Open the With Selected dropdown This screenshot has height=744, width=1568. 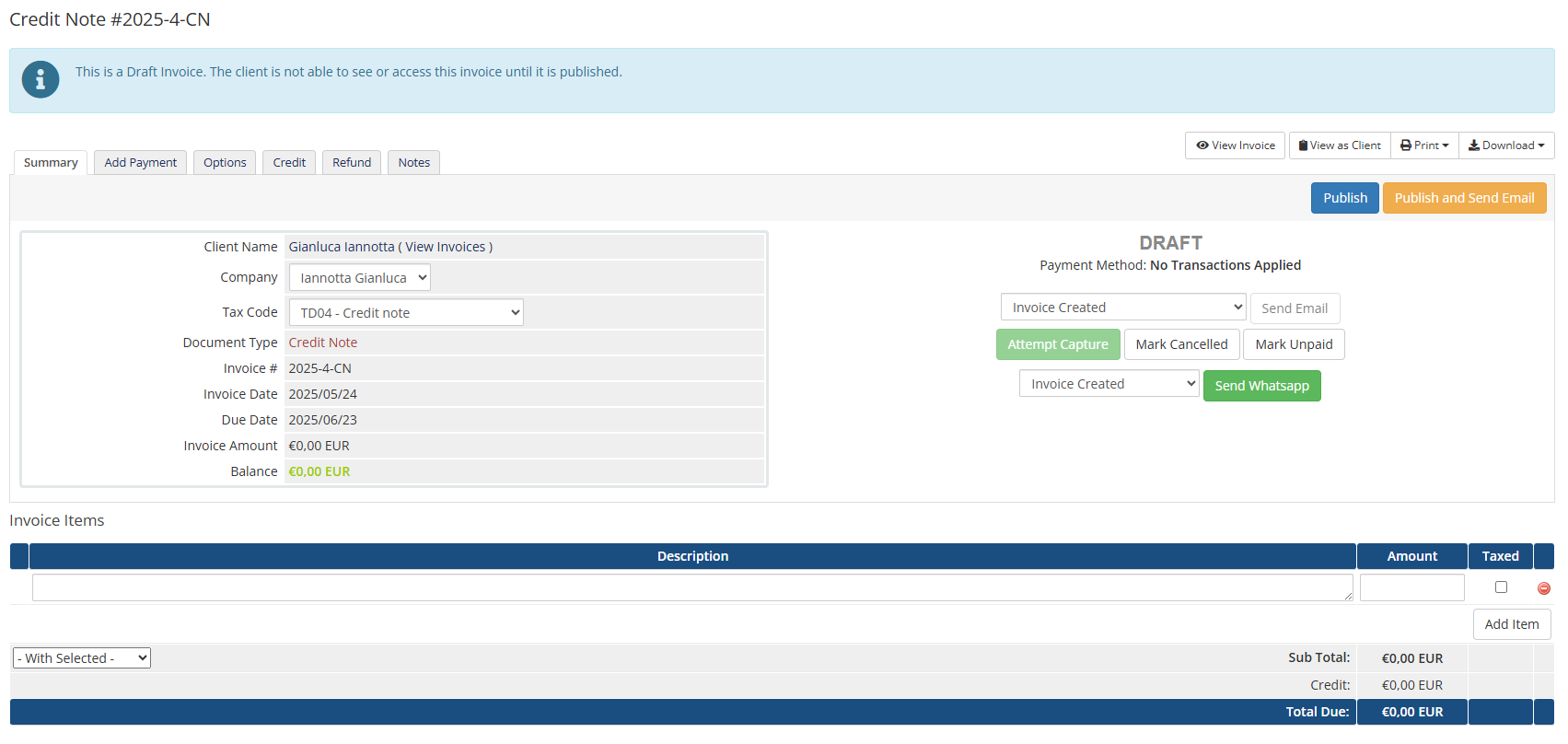[82, 658]
